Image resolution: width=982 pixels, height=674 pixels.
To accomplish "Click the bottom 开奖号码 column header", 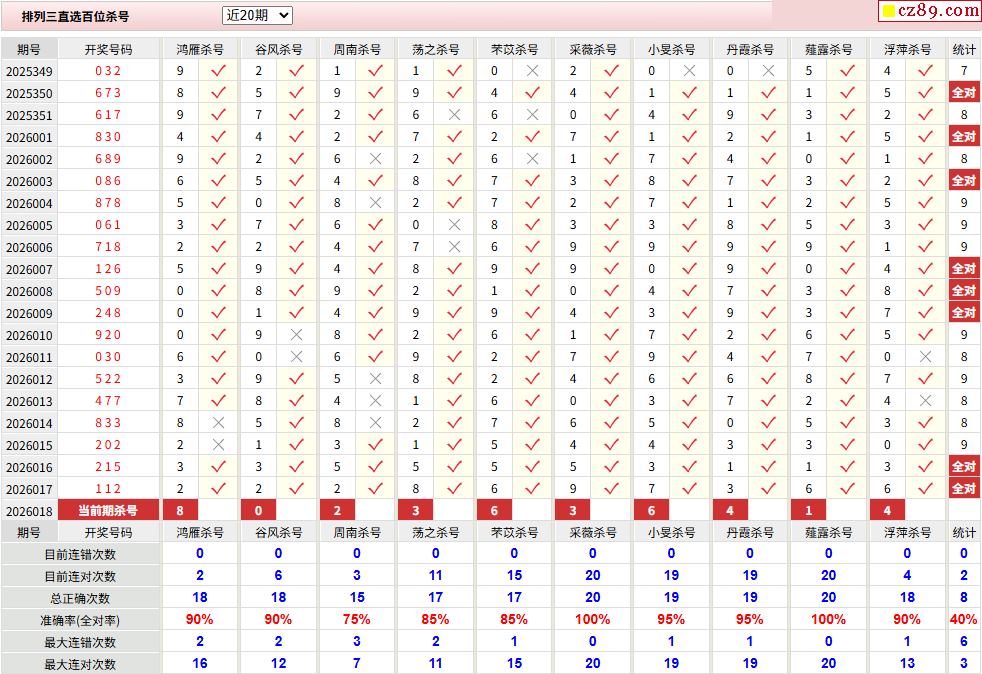I will [108, 532].
